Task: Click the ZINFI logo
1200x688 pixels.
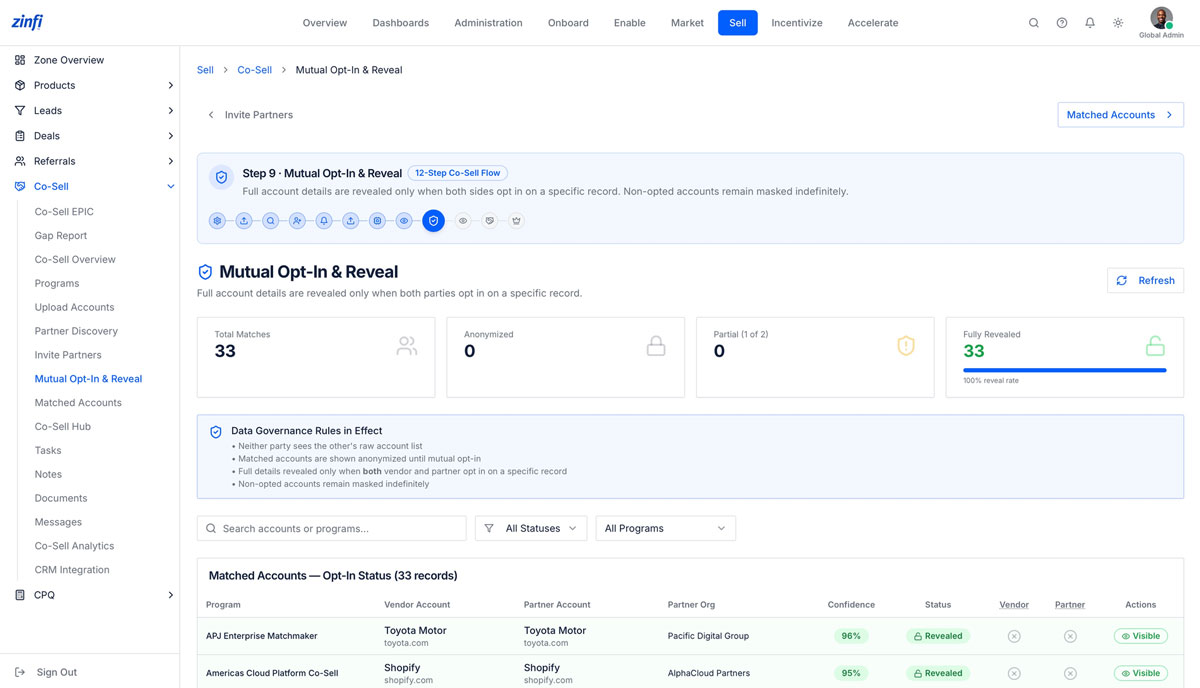Action: coord(27,22)
